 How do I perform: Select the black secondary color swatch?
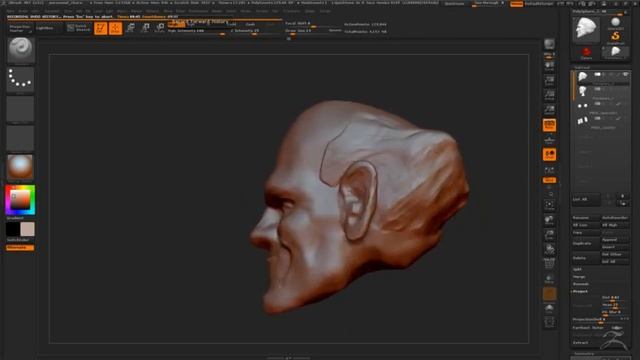tap(13, 229)
